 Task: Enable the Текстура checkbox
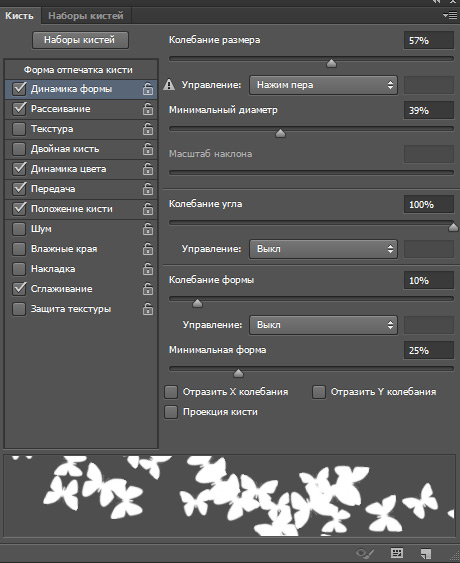(x=19, y=129)
